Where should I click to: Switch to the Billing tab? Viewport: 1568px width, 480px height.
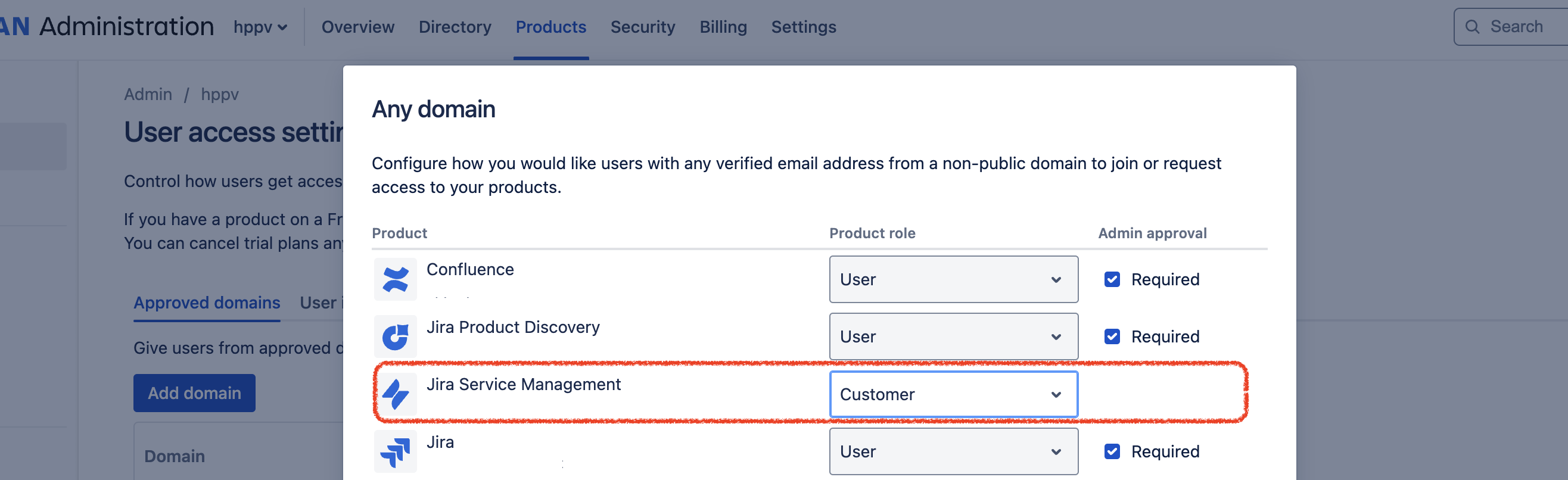coord(723,27)
